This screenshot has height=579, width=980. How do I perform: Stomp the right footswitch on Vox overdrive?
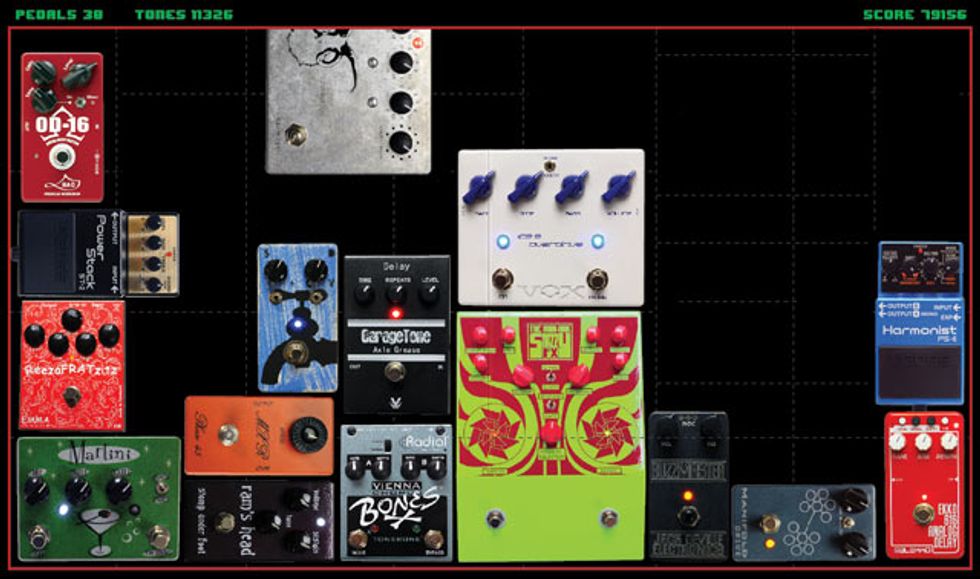pyautogui.click(x=597, y=279)
